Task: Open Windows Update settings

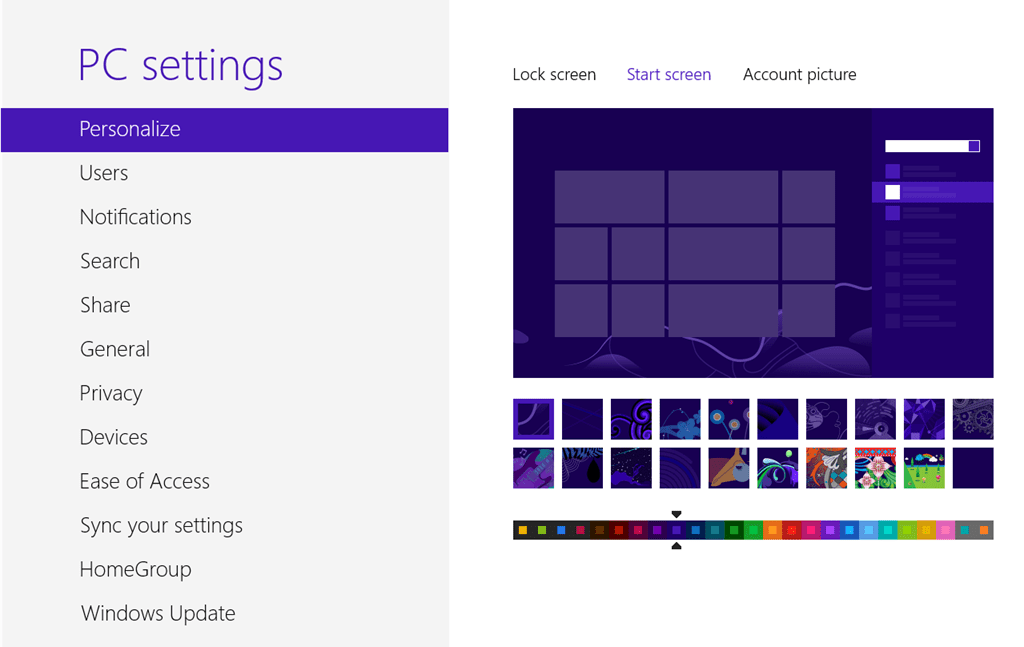Action: pyautogui.click(x=157, y=613)
